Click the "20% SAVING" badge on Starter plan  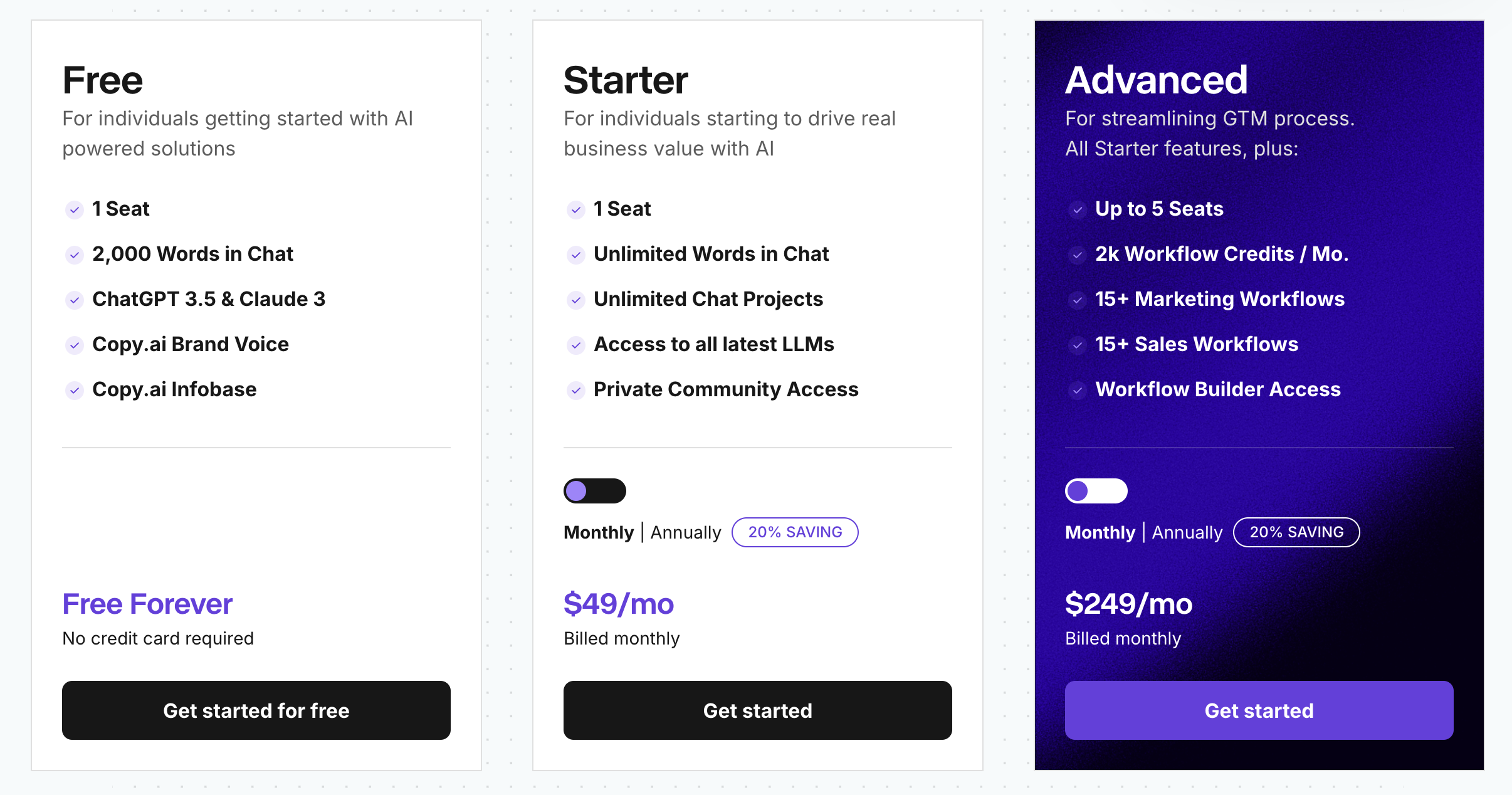[x=795, y=532]
